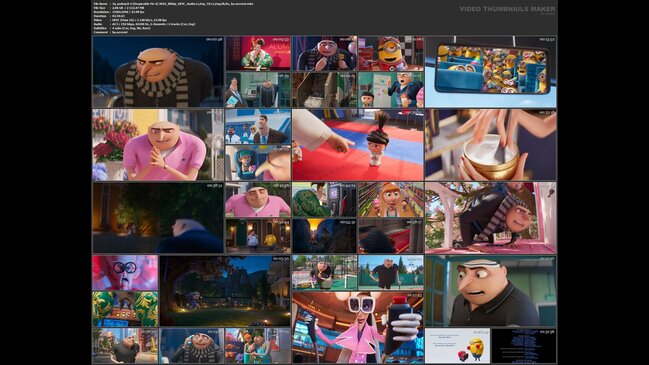
Task: Open thumbnail of hands stirring cream in gold bowl
Action: click(x=490, y=145)
